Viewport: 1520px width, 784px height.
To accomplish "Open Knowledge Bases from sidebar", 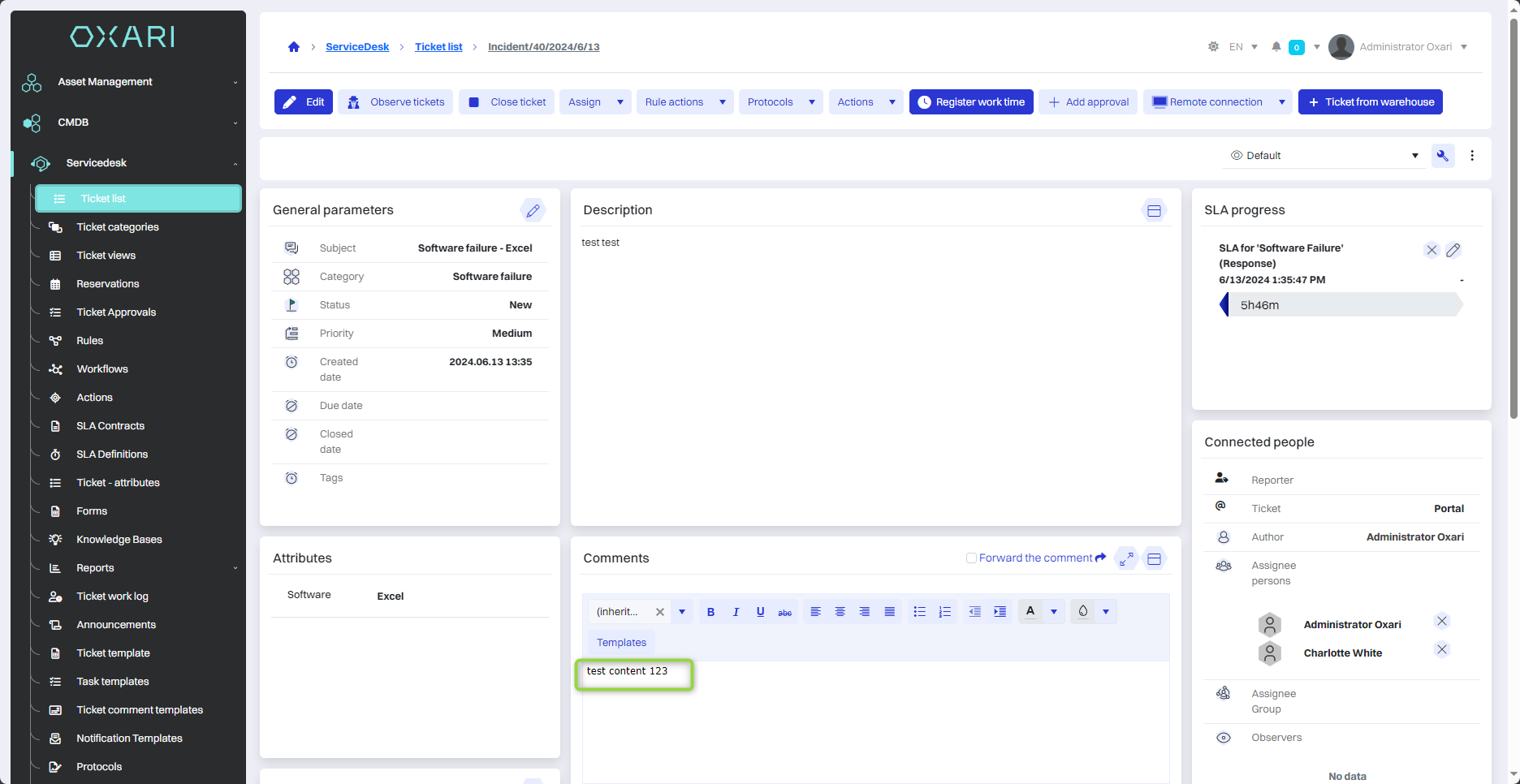I will click(119, 540).
